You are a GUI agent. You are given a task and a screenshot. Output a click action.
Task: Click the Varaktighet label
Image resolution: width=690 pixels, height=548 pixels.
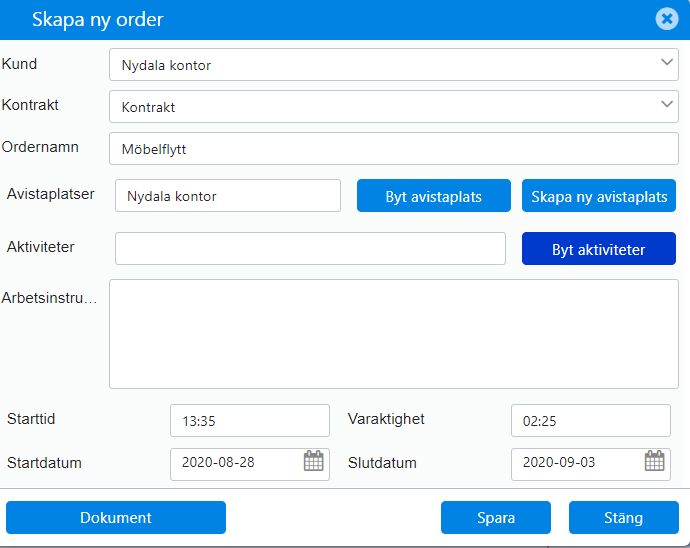point(386,419)
